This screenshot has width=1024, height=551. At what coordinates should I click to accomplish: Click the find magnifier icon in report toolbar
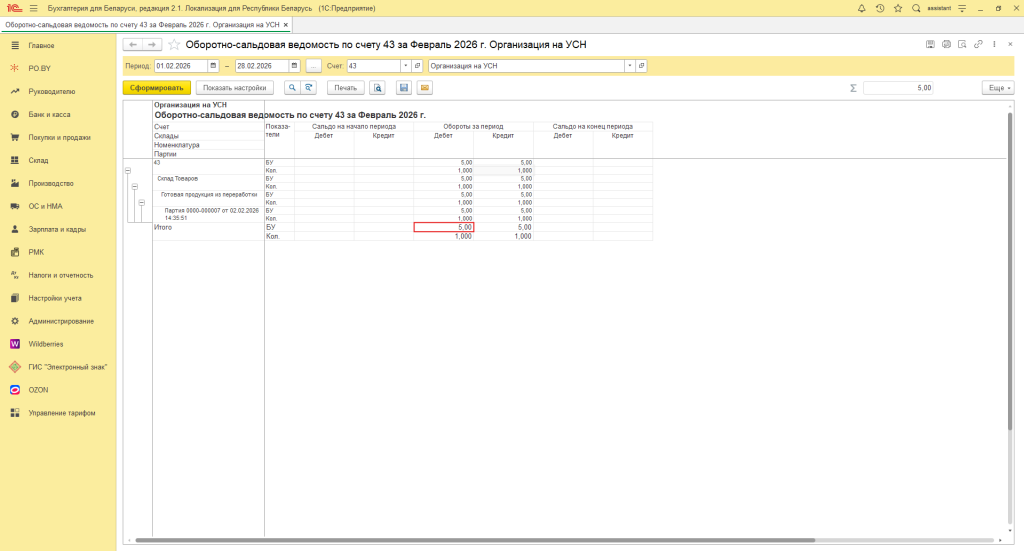292,88
